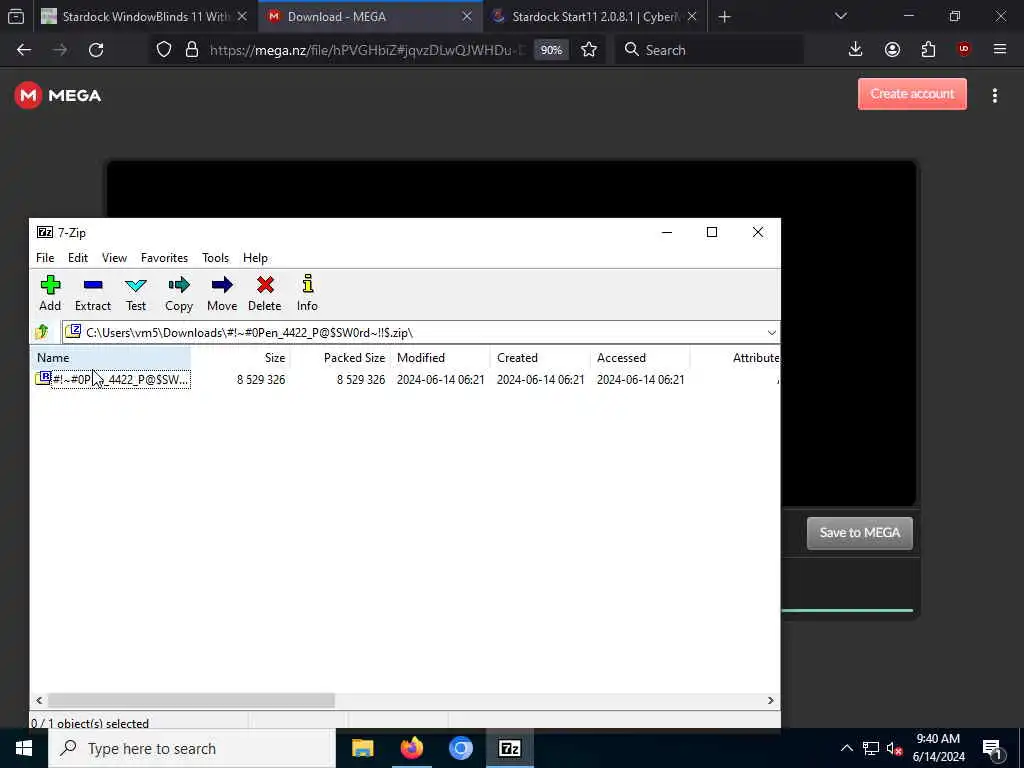Expand the 7-Zip path history dropdown
The height and width of the screenshot is (768, 1024).
point(771,332)
